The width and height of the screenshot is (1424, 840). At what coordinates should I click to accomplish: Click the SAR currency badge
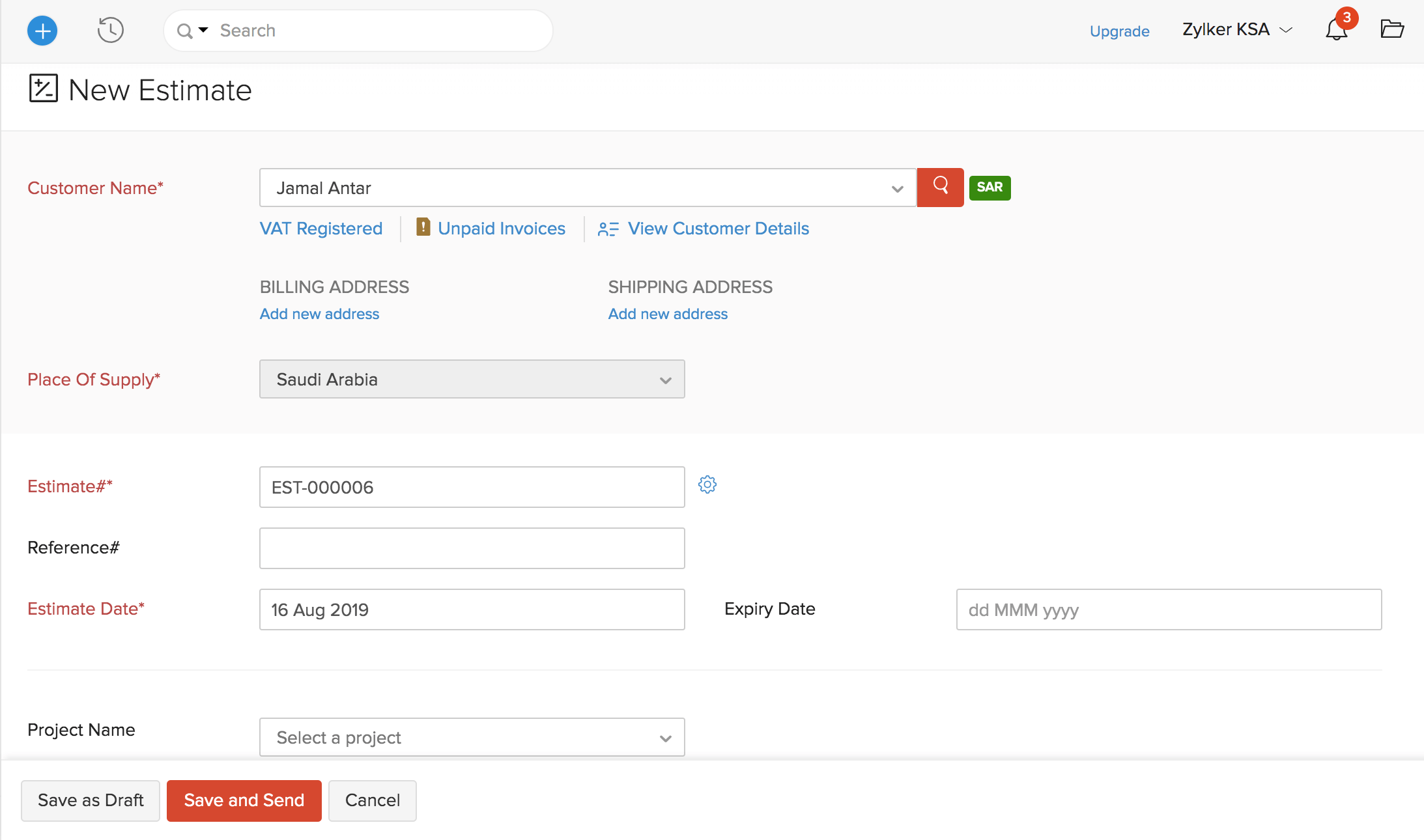coord(990,188)
